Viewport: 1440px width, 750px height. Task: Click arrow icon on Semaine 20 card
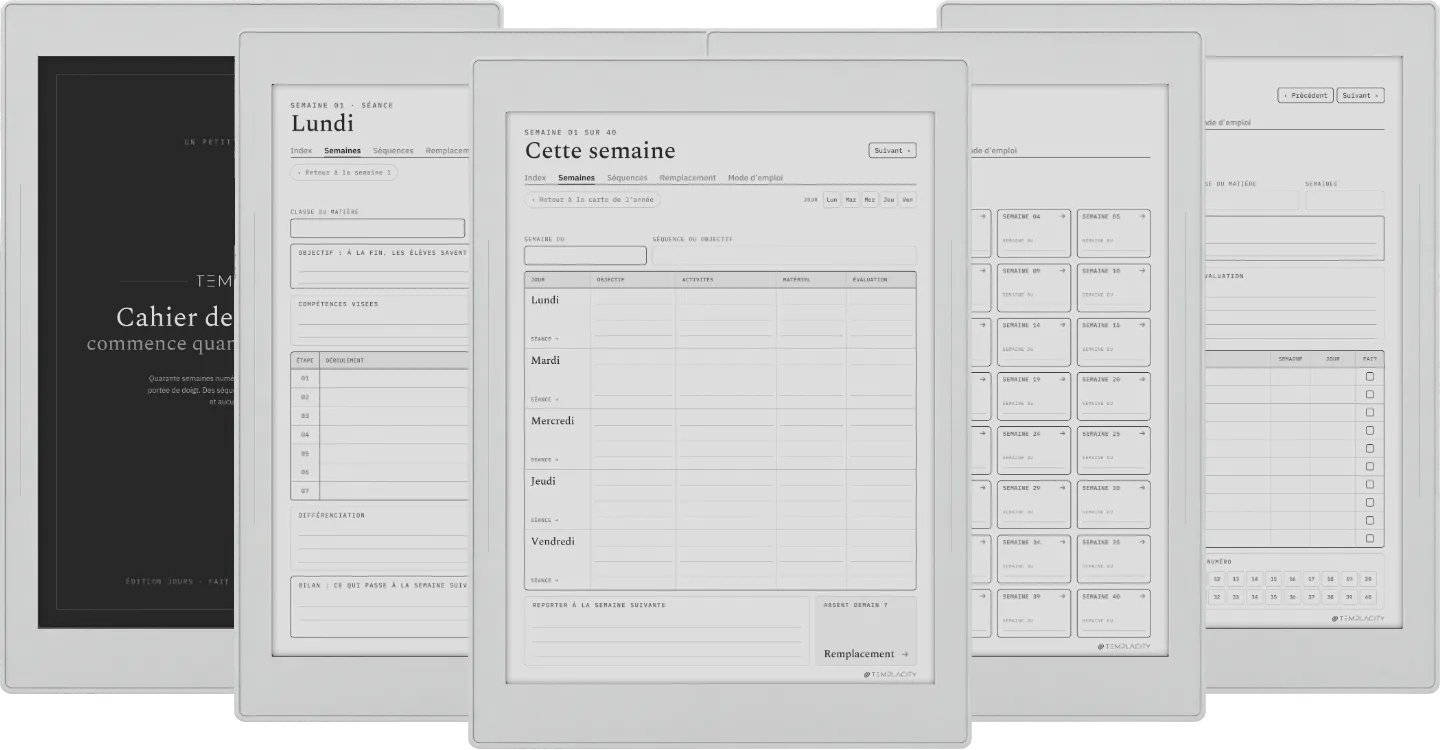(x=1141, y=379)
